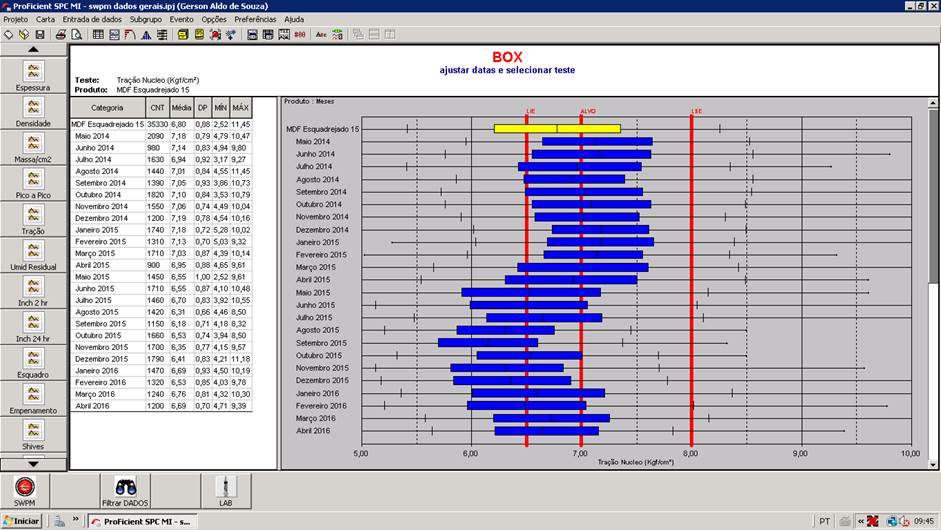Screen dimensions: 941x530
Task: Click the MÁX column header
Action: click(241, 108)
